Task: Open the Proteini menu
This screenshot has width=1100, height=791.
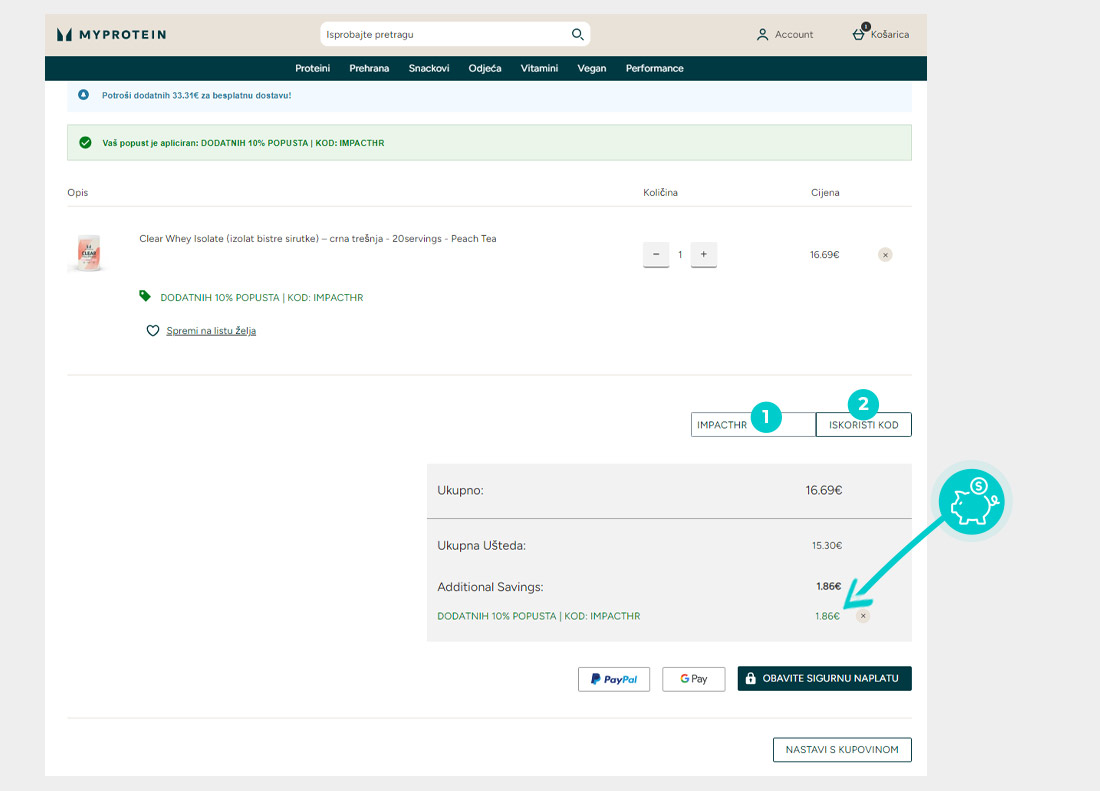Action: coord(312,68)
